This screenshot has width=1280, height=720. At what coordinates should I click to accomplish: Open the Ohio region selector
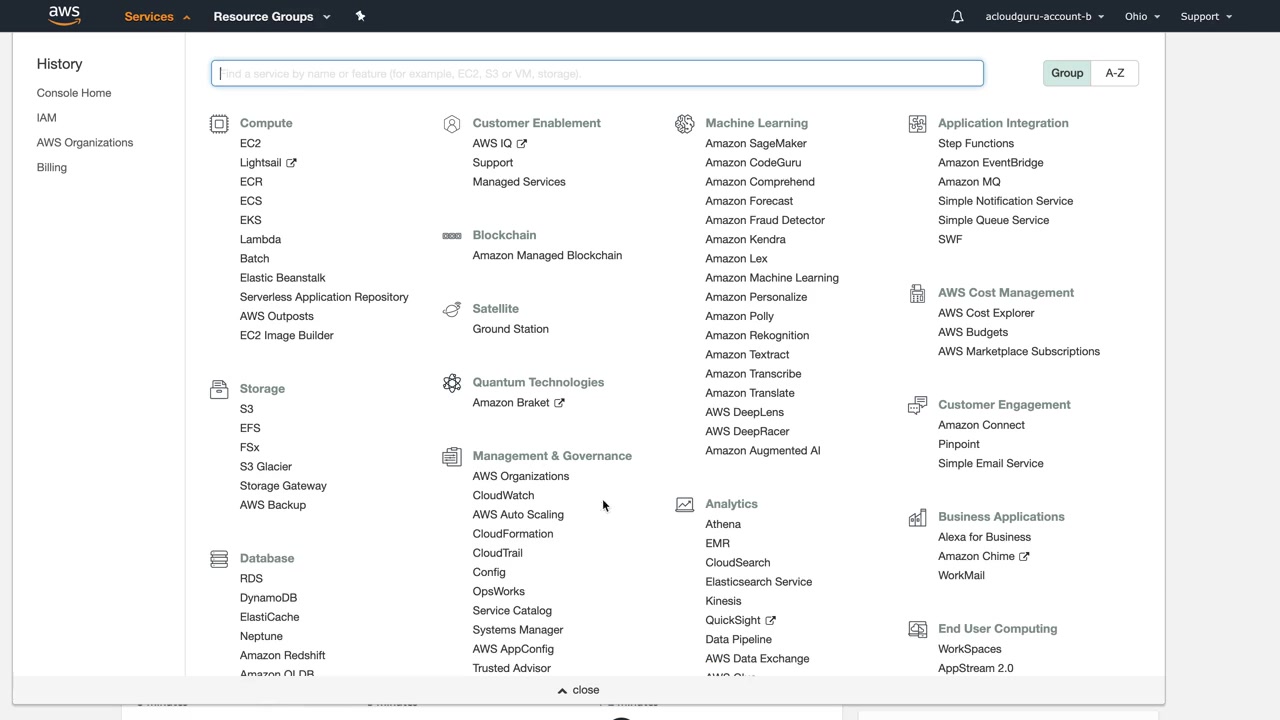tap(1142, 17)
